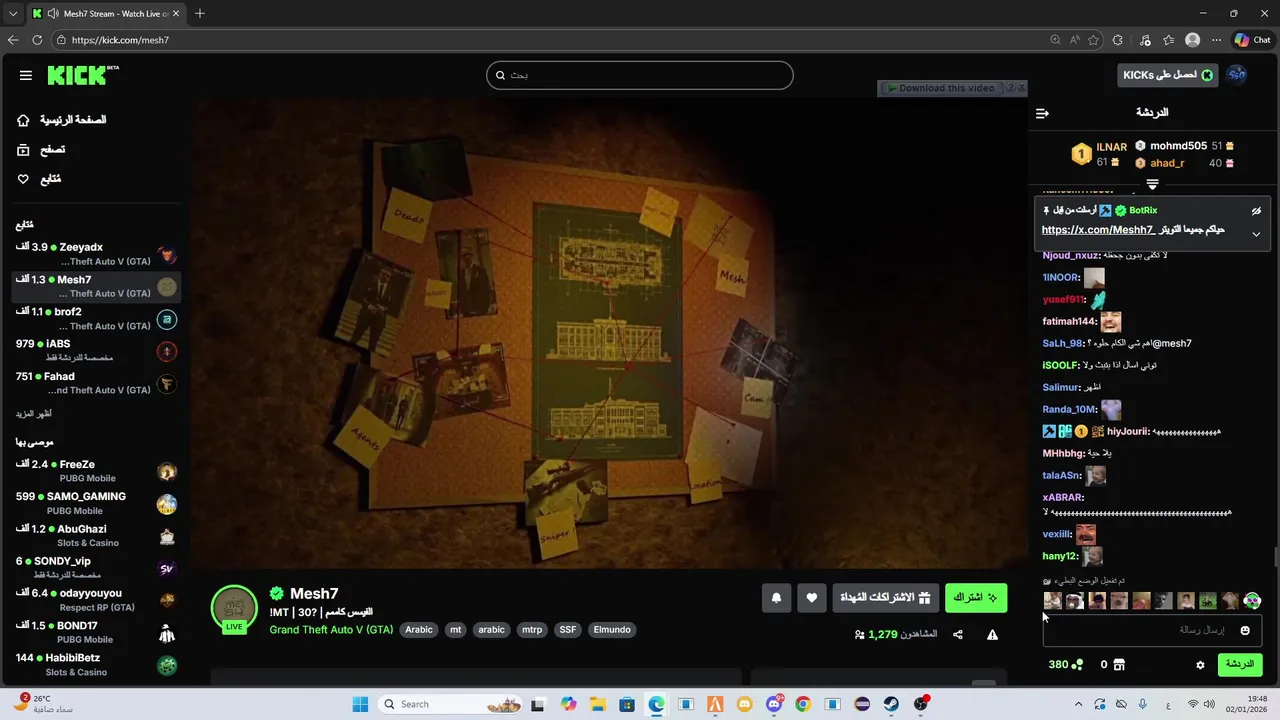The image size is (1280, 720).
Task: Select the mtrp tag chip
Action: click(x=532, y=630)
